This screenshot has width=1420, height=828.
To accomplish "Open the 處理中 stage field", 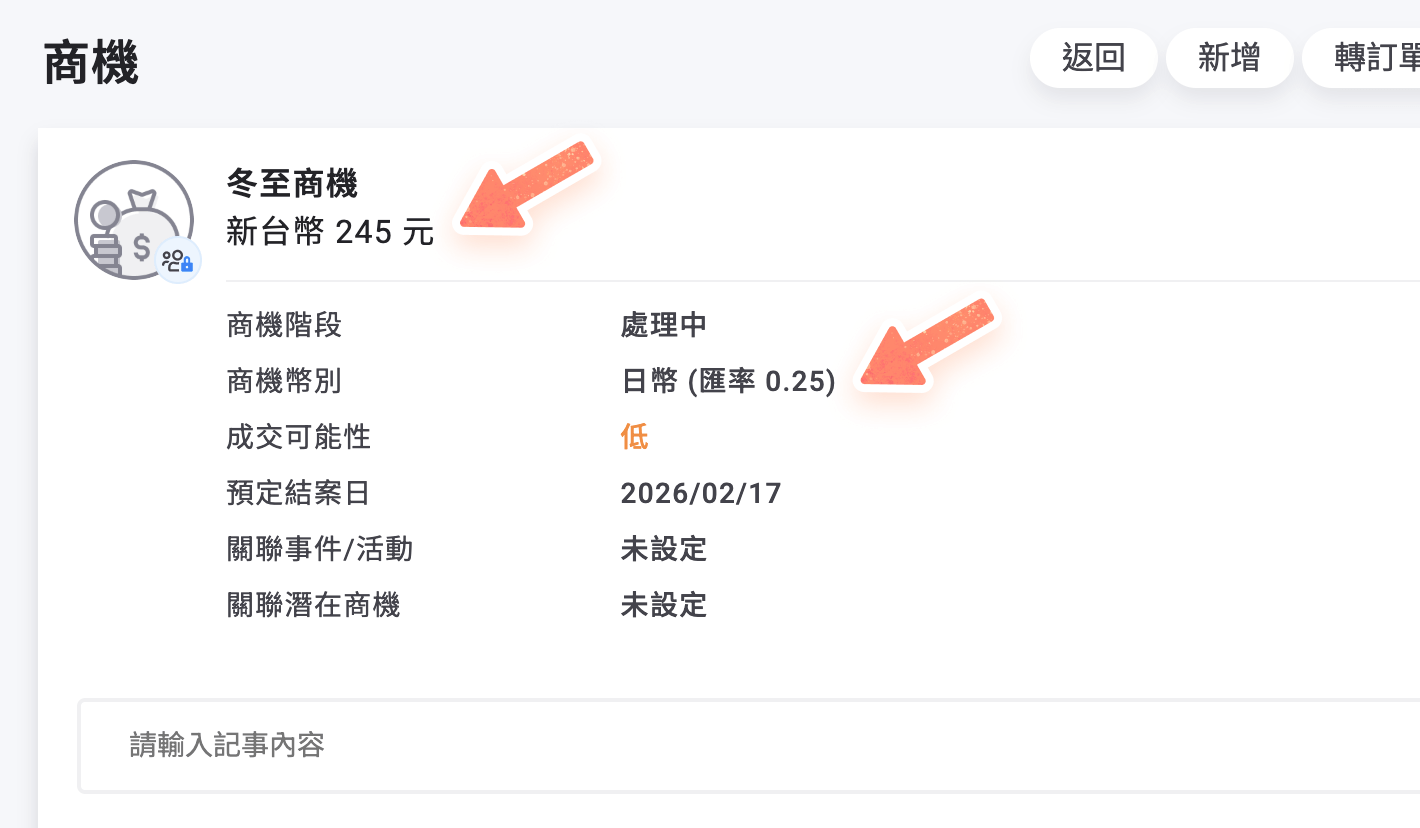I will pos(664,325).
